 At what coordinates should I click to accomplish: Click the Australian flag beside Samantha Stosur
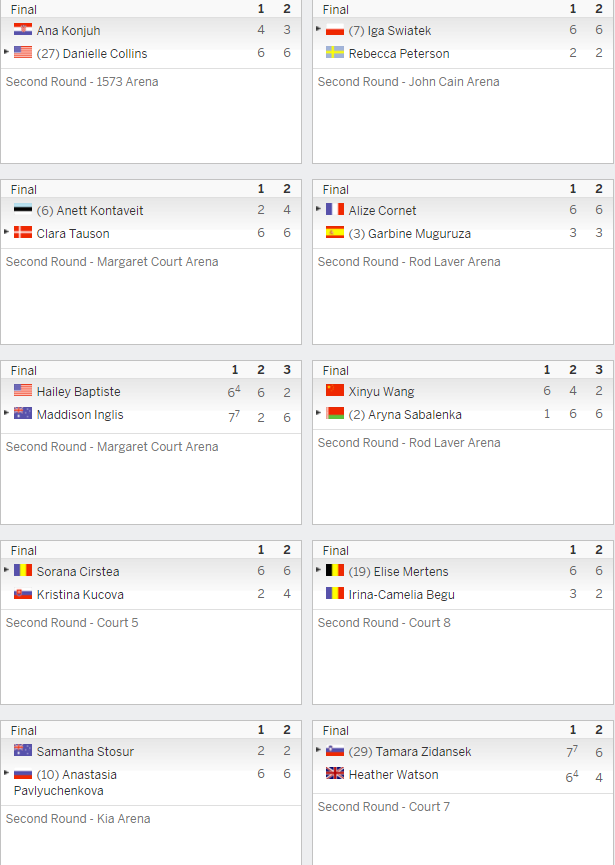click(x=23, y=750)
